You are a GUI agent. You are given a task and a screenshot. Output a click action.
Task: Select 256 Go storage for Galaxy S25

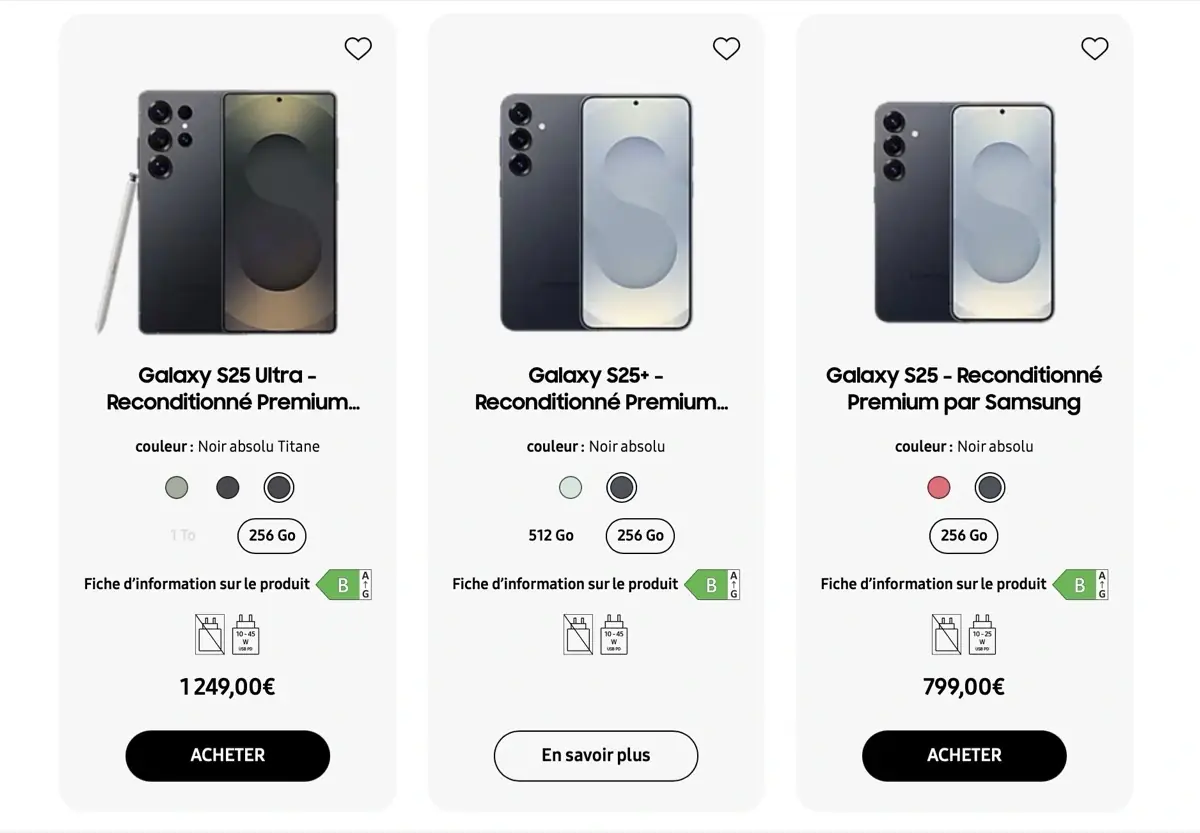[x=963, y=536]
